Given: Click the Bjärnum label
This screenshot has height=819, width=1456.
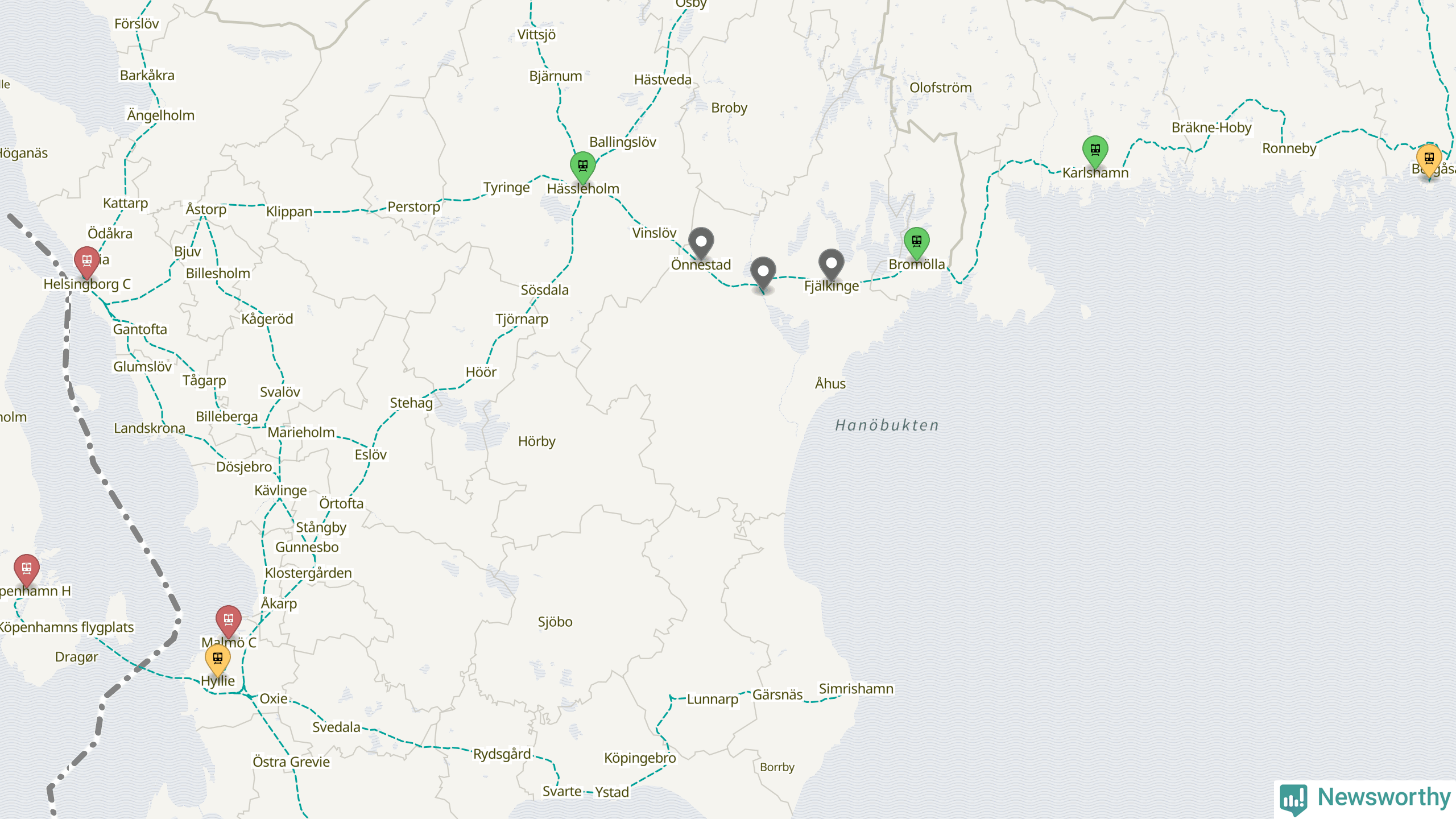Looking at the screenshot, I should (x=556, y=76).
